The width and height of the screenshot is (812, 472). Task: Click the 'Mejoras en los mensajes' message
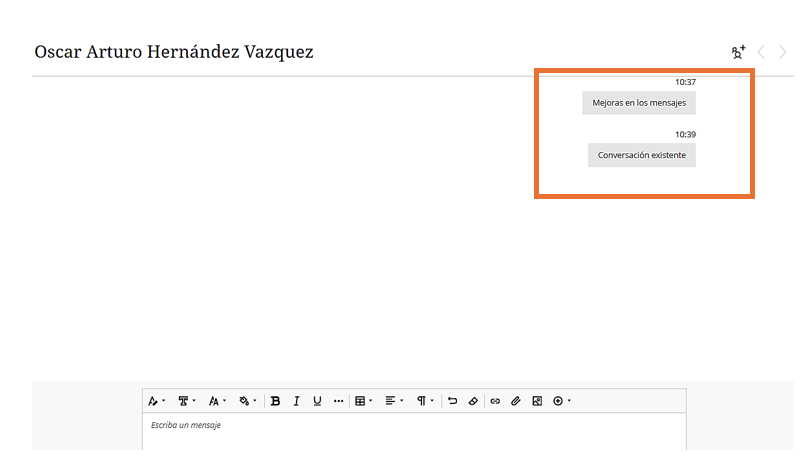click(639, 103)
